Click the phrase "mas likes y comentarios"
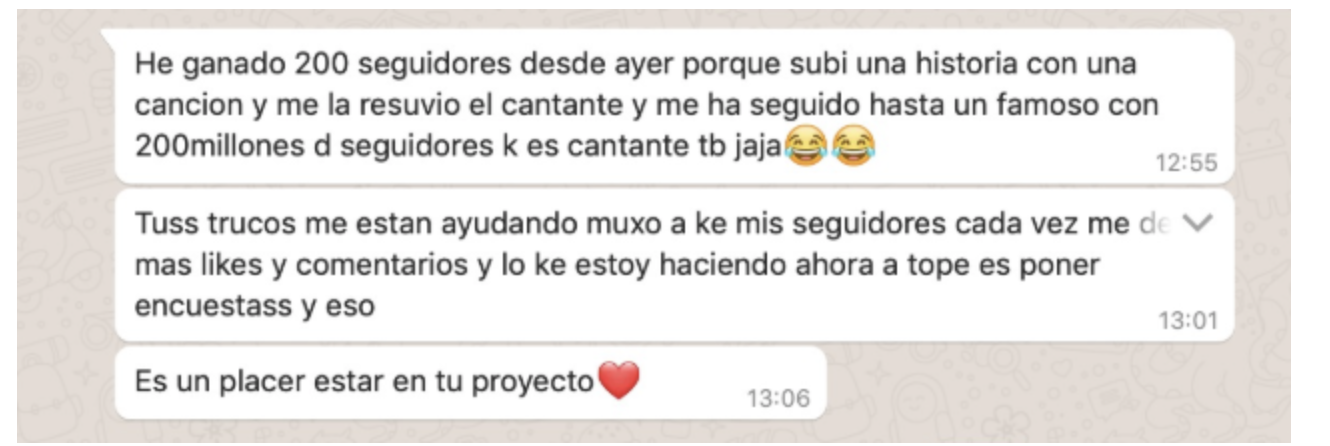Screen dimensions: 1330x446 [303, 265]
